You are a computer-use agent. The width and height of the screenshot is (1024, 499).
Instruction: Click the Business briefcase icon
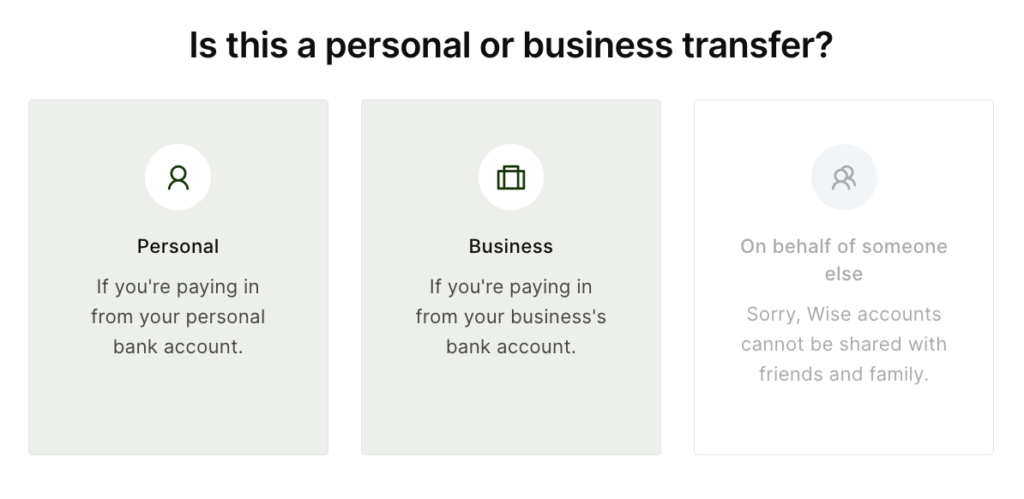[x=511, y=177]
